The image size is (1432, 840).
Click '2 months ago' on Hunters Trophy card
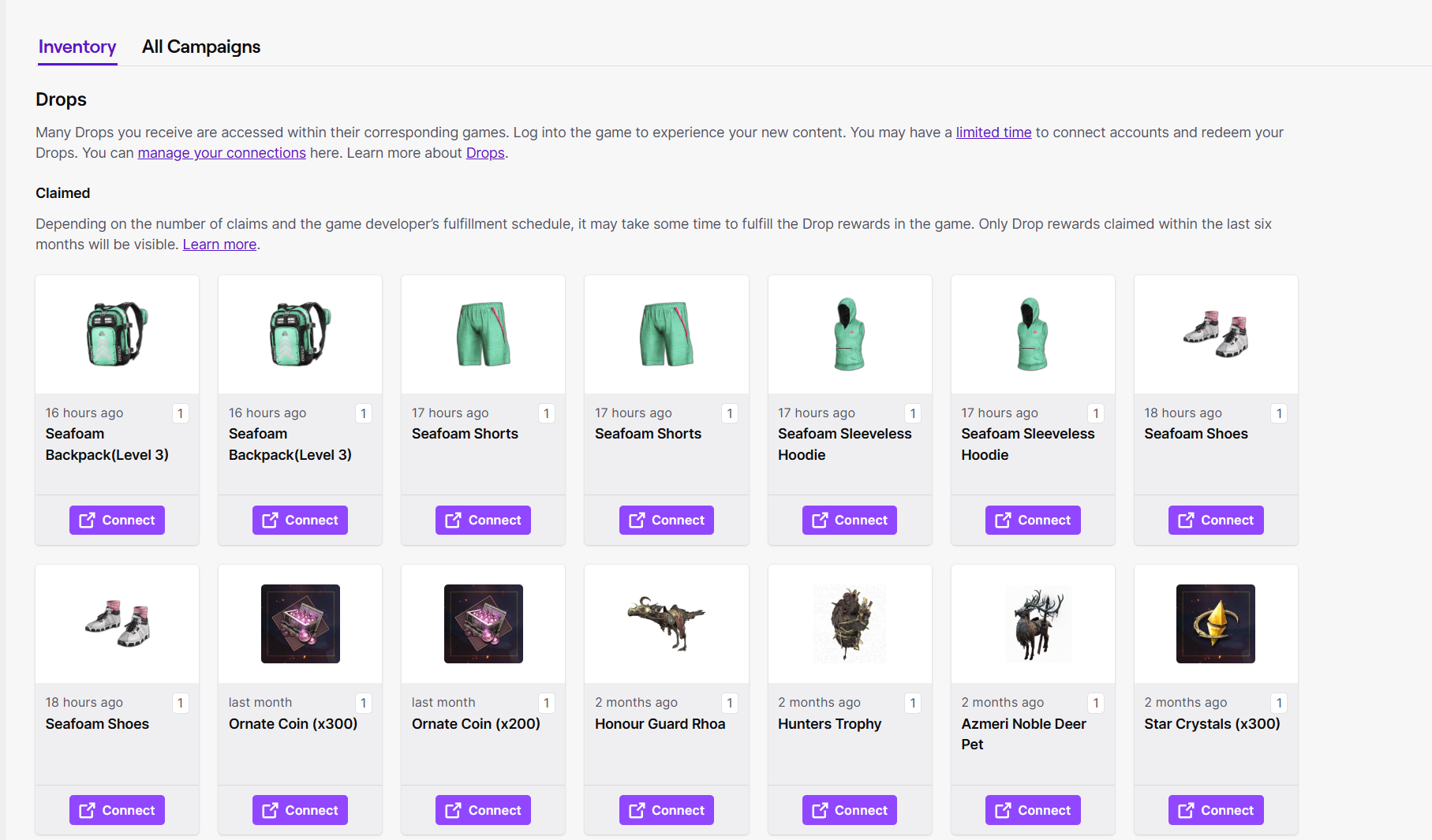point(819,703)
